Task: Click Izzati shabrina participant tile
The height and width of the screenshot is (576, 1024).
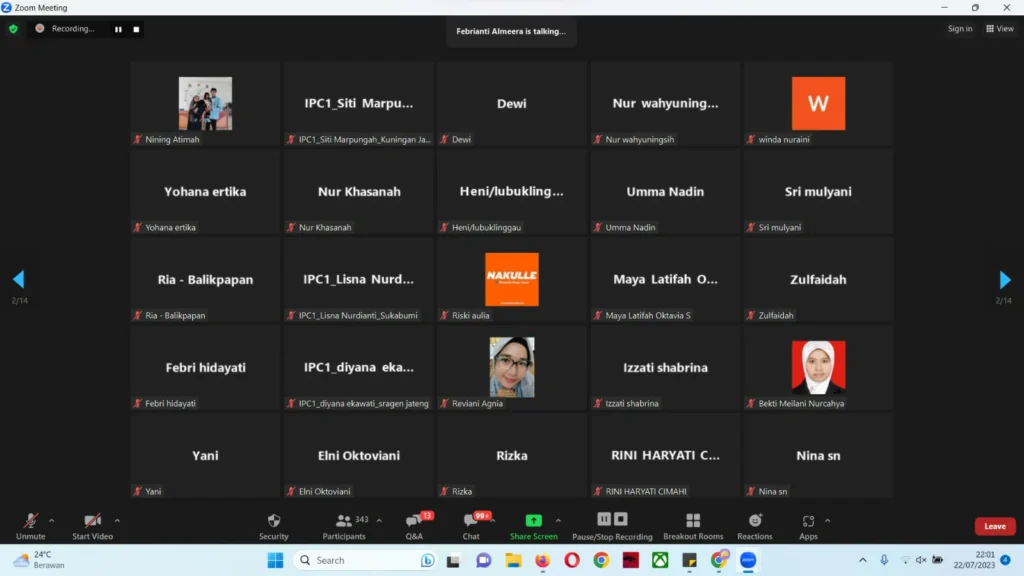Action: click(665, 367)
